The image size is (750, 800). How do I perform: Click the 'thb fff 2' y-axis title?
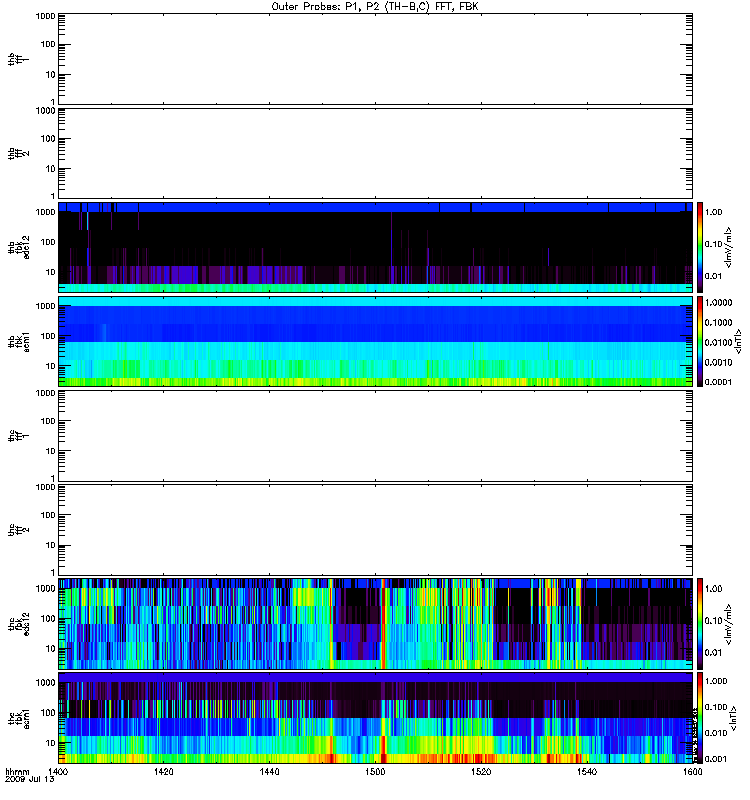coord(18,154)
